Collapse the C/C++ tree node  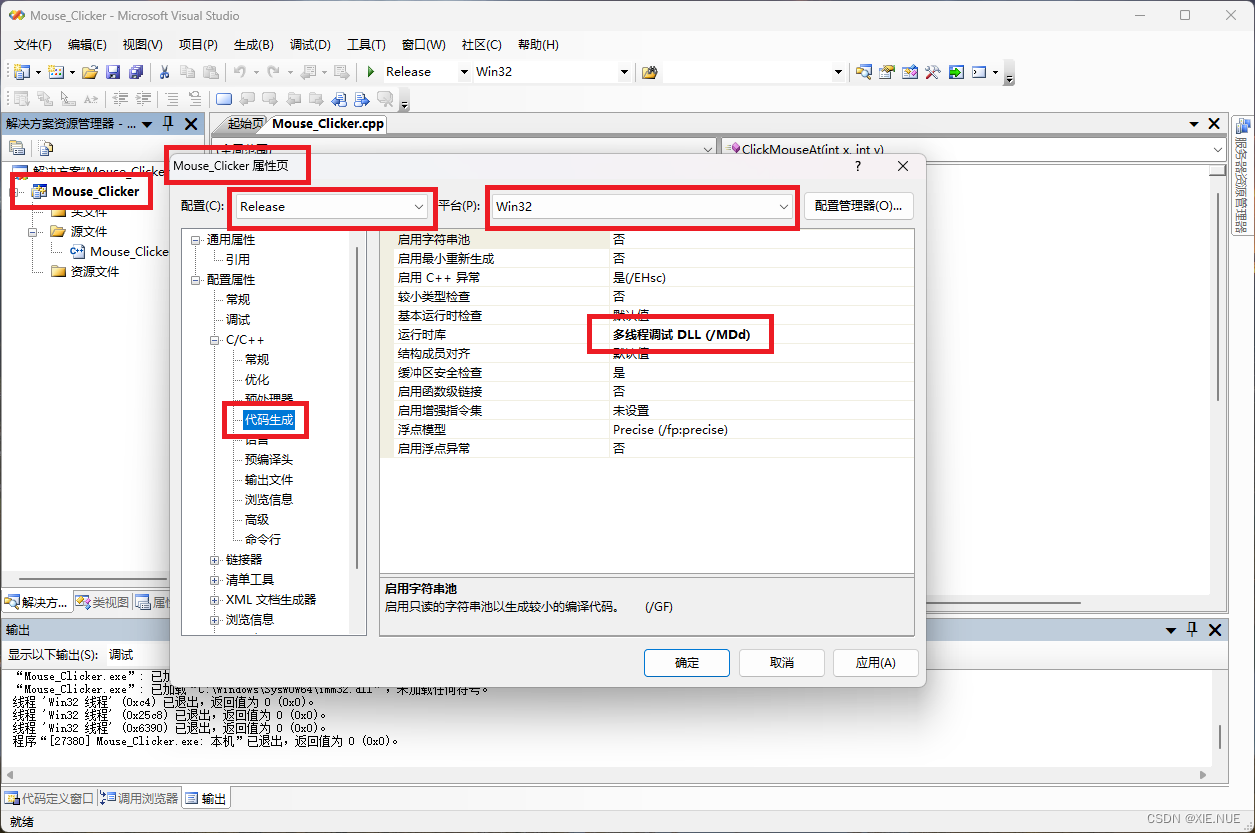coord(215,340)
